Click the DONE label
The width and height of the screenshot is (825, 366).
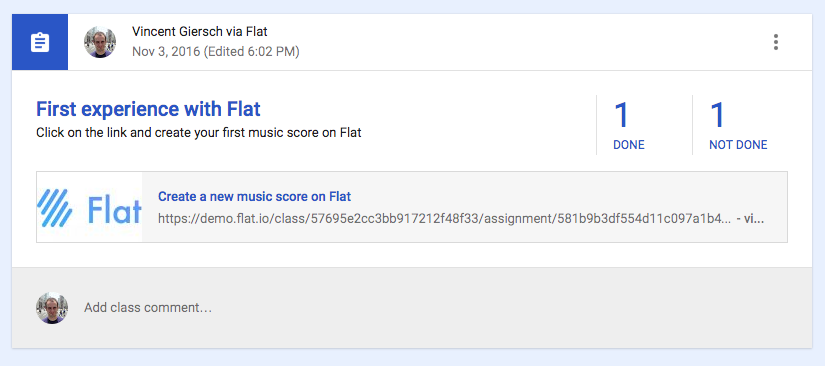pyautogui.click(x=629, y=145)
